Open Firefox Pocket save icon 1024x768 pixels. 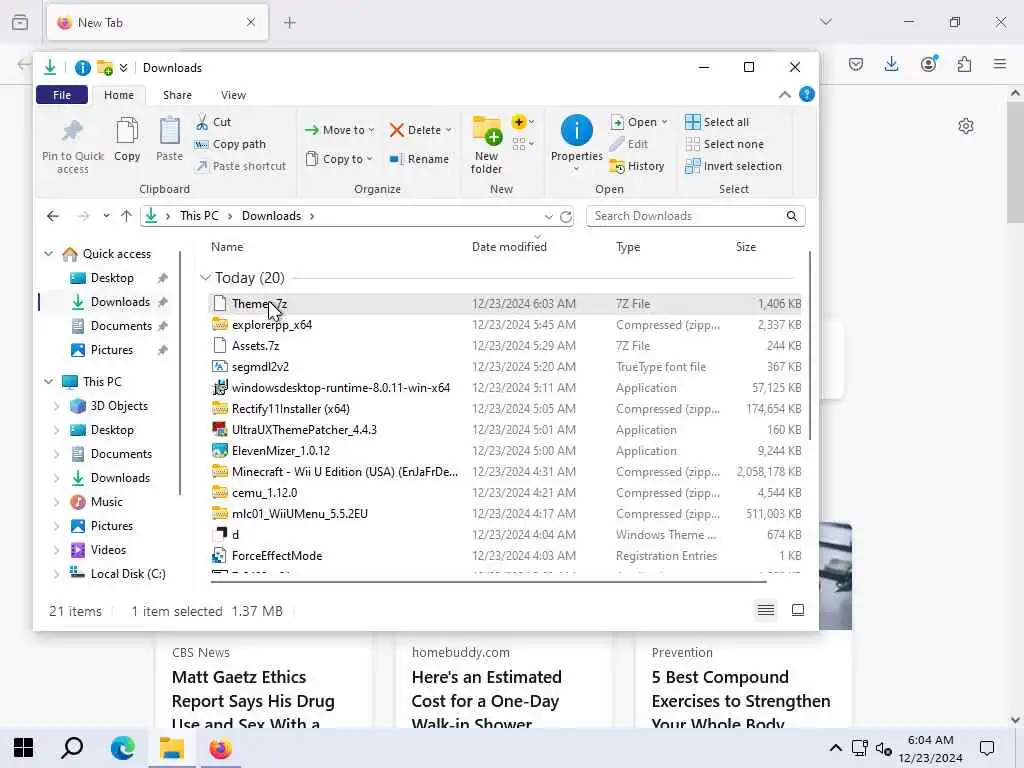(856, 64)
